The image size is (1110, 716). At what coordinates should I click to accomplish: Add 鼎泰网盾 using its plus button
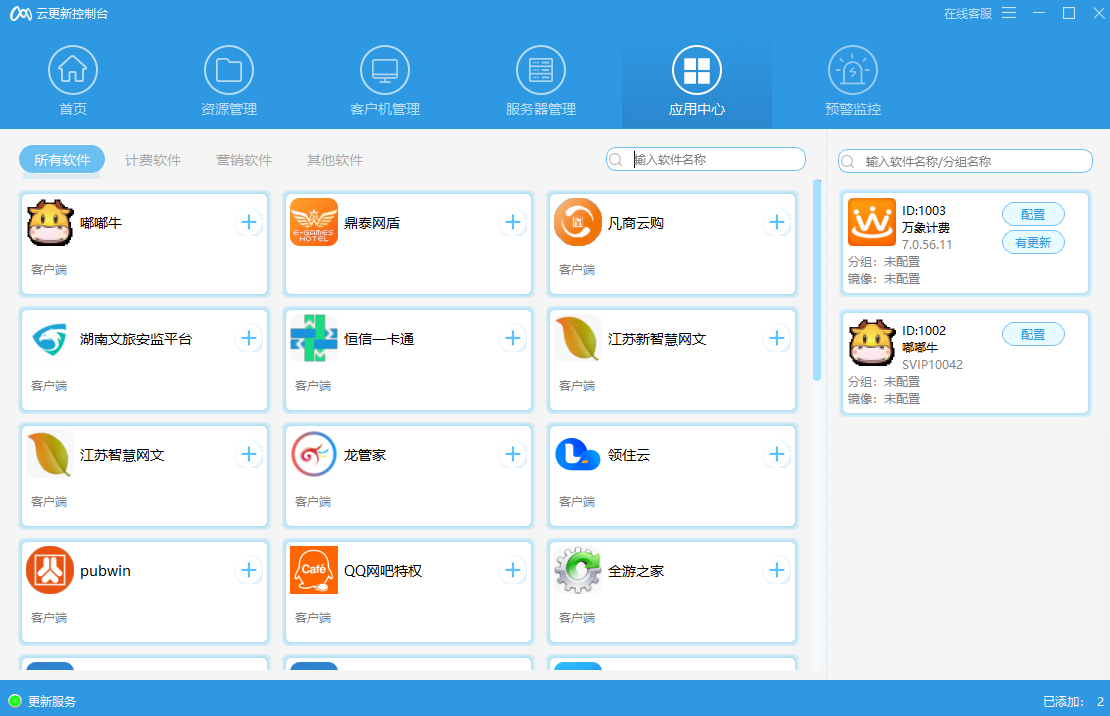tap(513, 222)
